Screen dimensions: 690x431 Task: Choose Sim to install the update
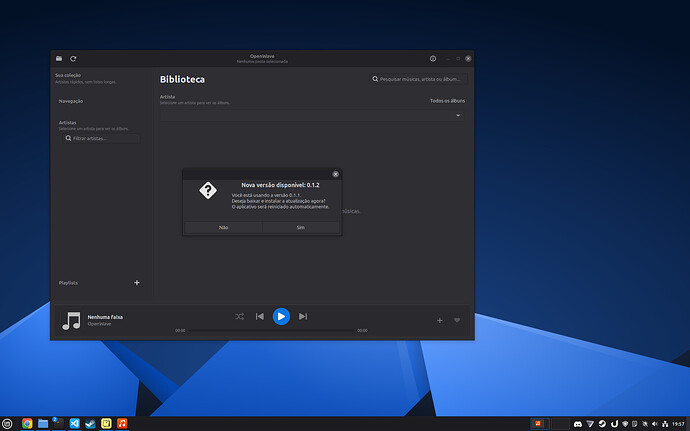click(x=301, y=228)
